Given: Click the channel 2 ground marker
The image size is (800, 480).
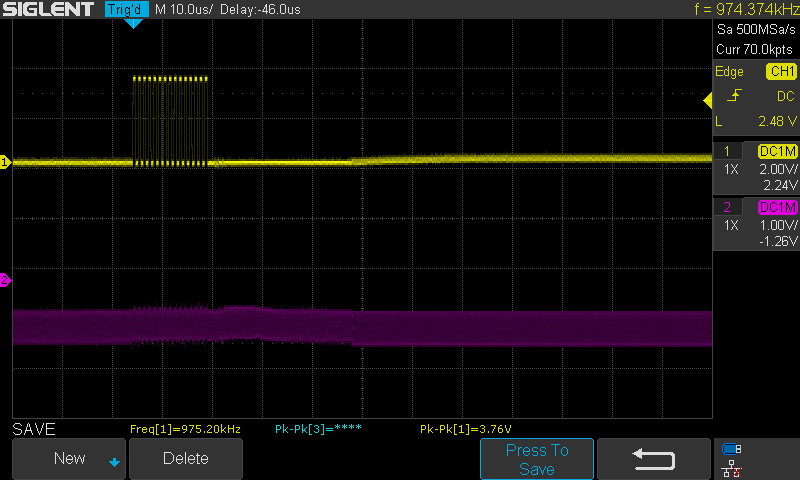Looking at the screenshot, I should click(x=5, y=280).
